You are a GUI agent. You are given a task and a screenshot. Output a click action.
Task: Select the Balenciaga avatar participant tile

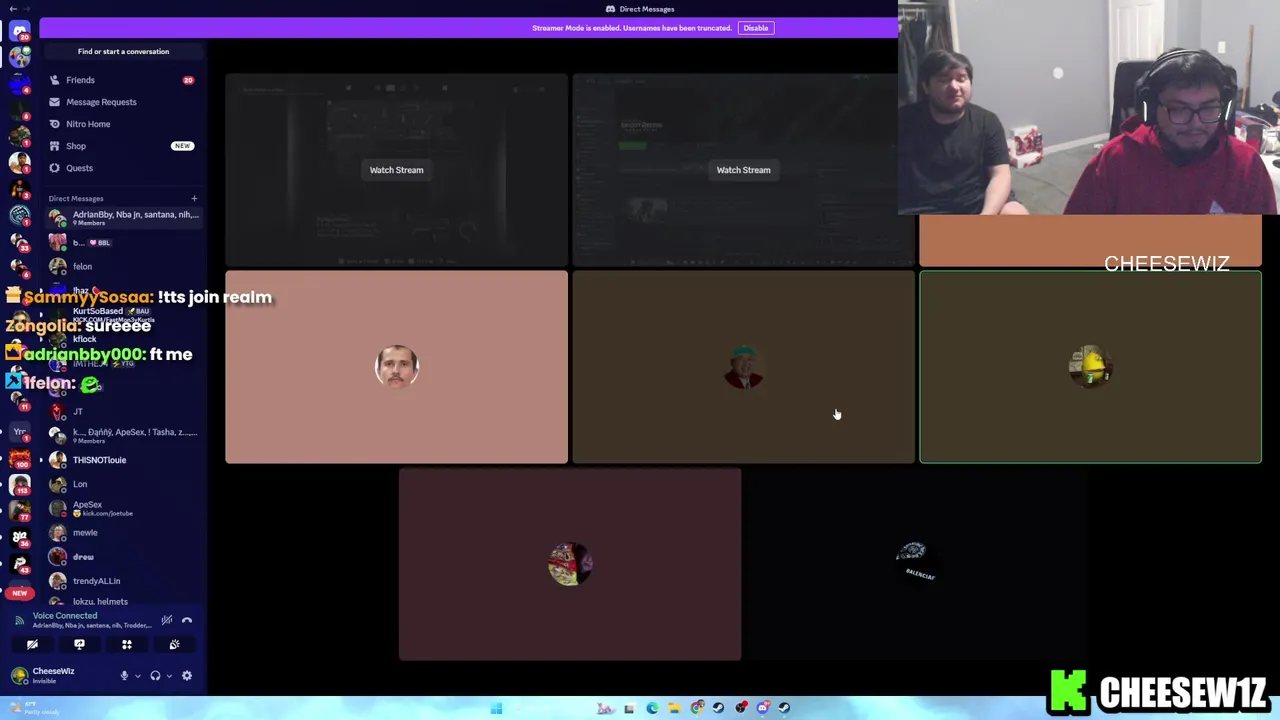(x=916, y=564)
